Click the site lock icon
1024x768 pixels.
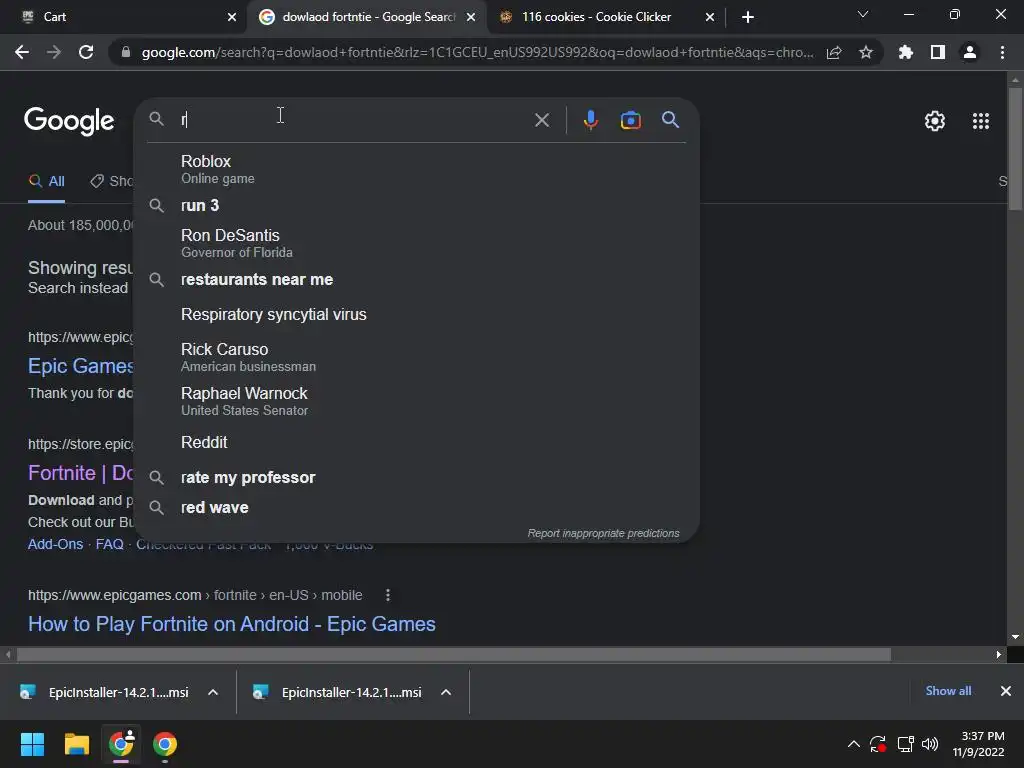click(x=126, y=52)
